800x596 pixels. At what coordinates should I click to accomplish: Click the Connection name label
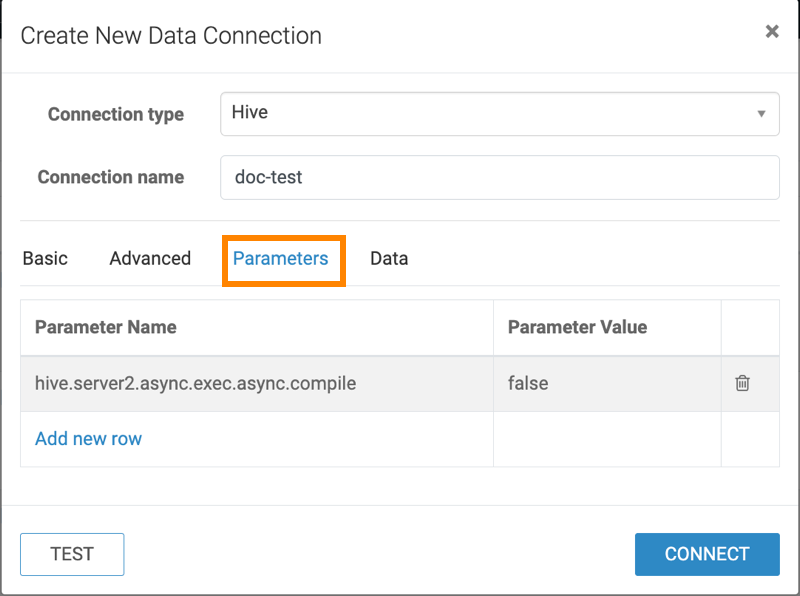pos(111,177)
